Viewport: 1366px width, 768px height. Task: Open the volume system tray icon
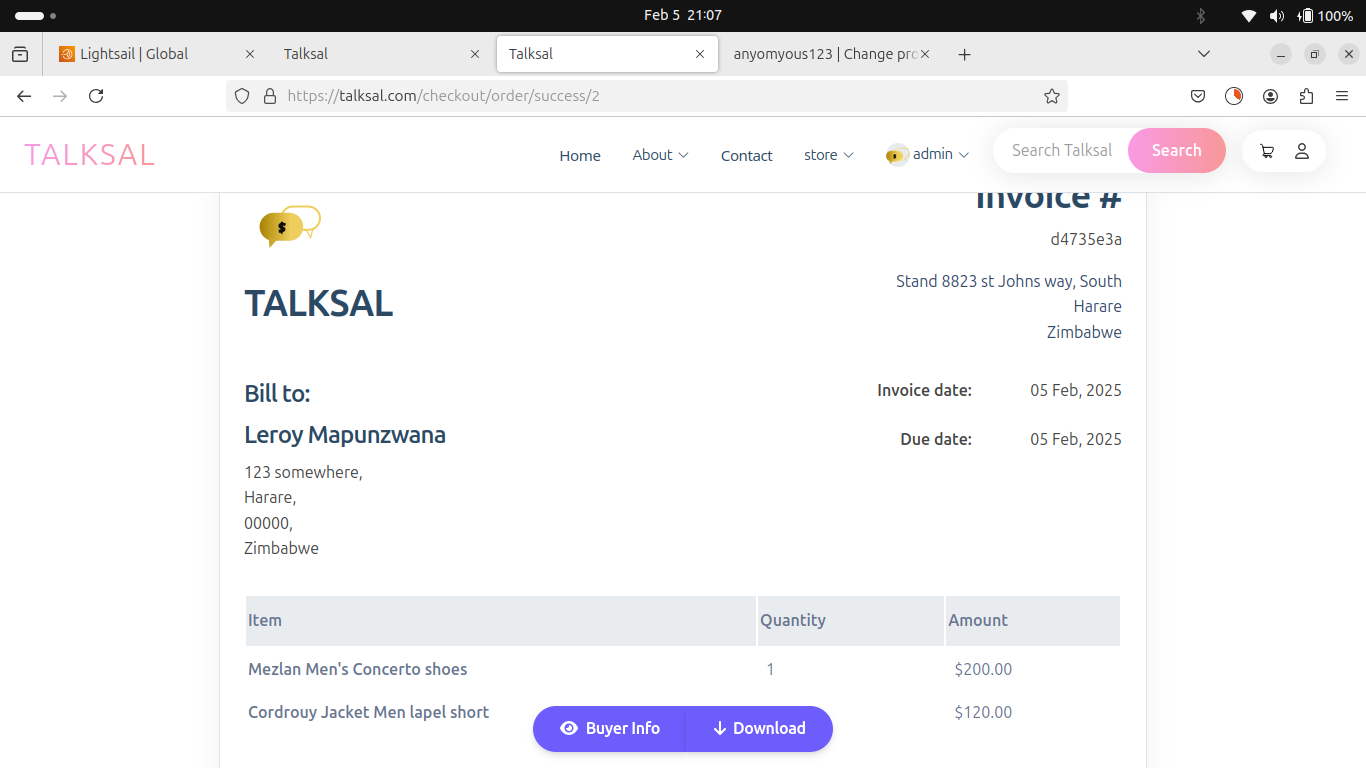(1277, 15)
